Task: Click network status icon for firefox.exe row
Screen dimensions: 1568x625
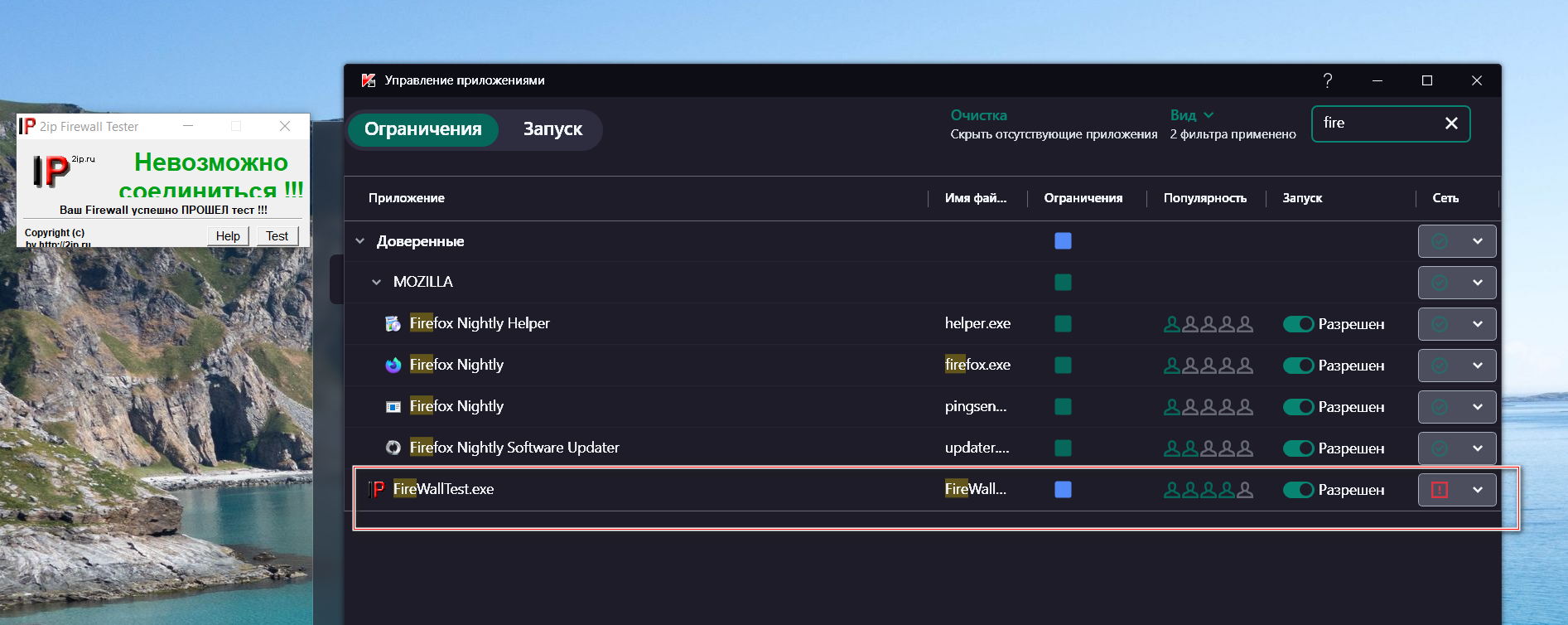Action: pos(1440,366)
